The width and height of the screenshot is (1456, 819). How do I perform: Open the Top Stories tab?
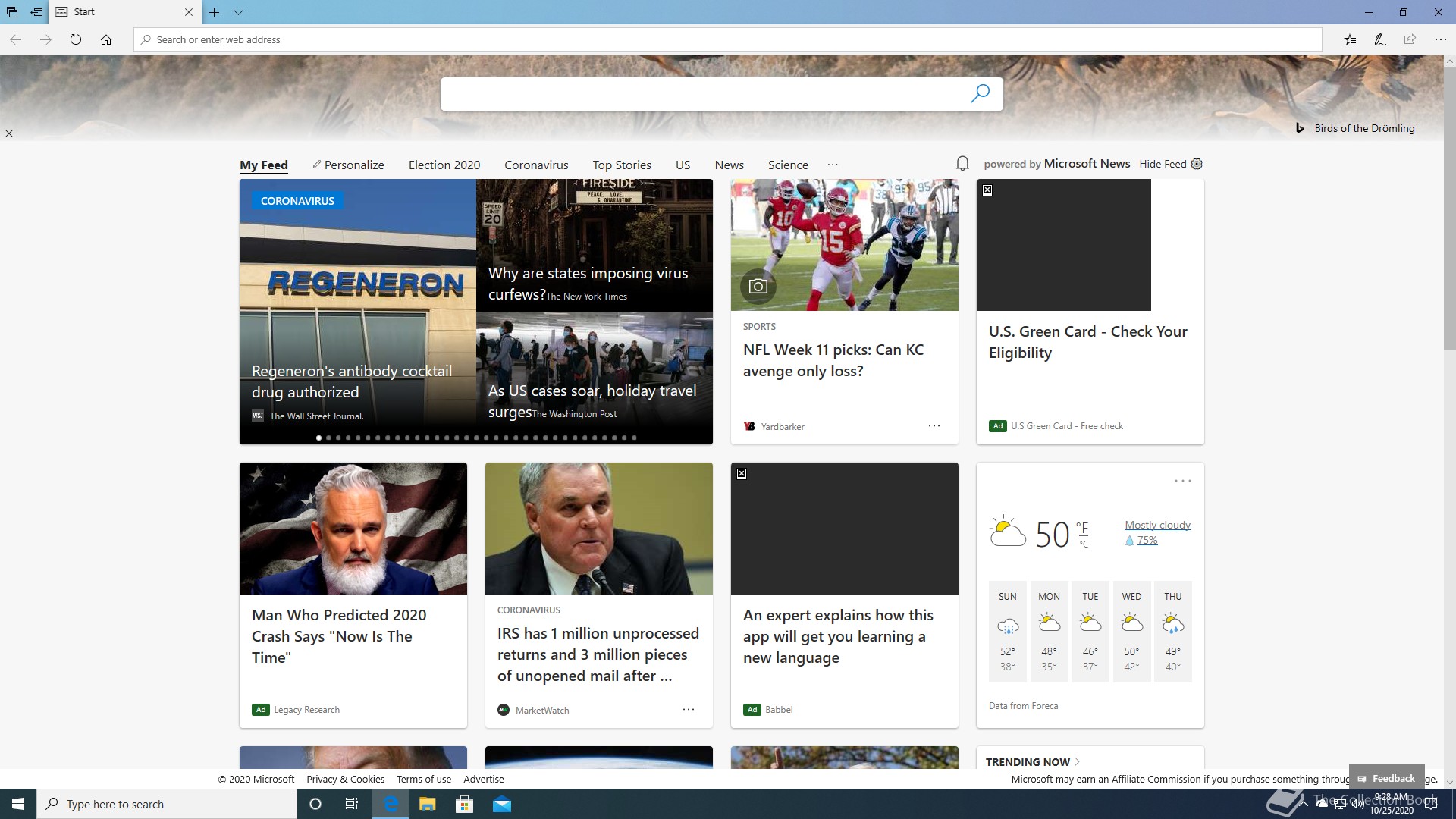(622, 165)
